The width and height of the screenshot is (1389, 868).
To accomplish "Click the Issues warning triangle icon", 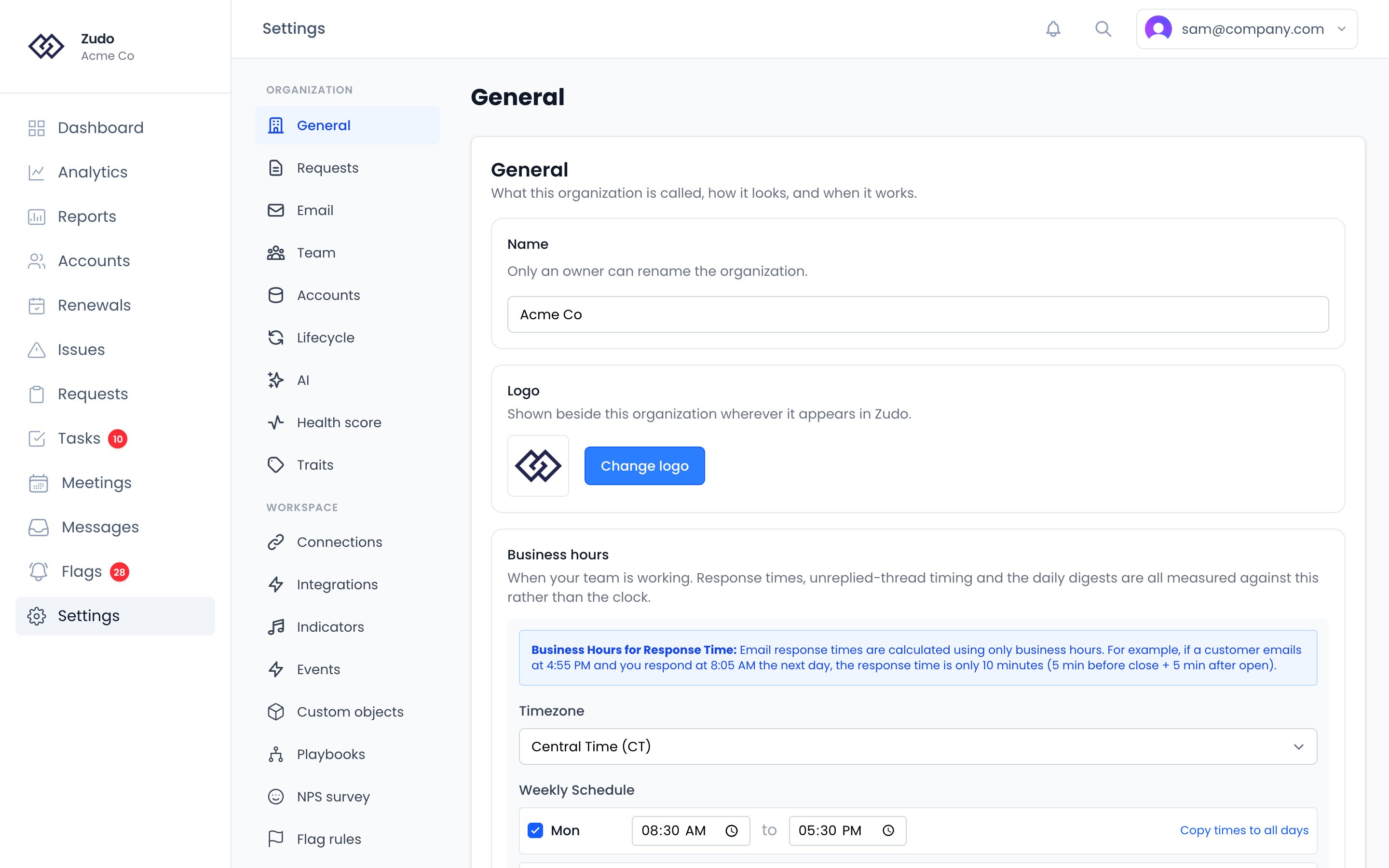I will pos(37,350).
